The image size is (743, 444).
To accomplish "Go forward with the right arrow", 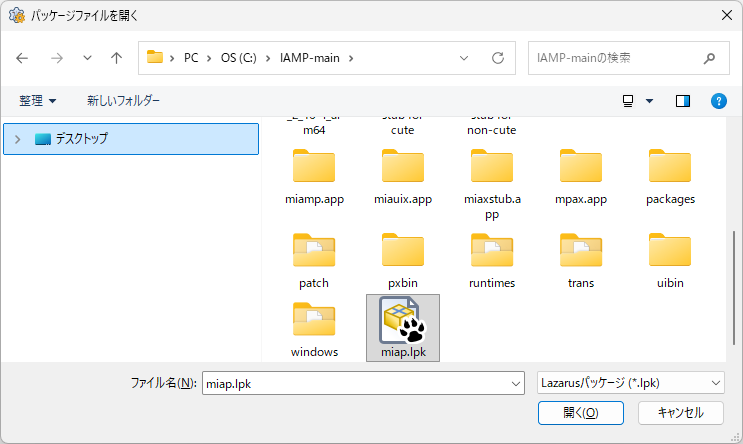I will [x=57, y=58].
